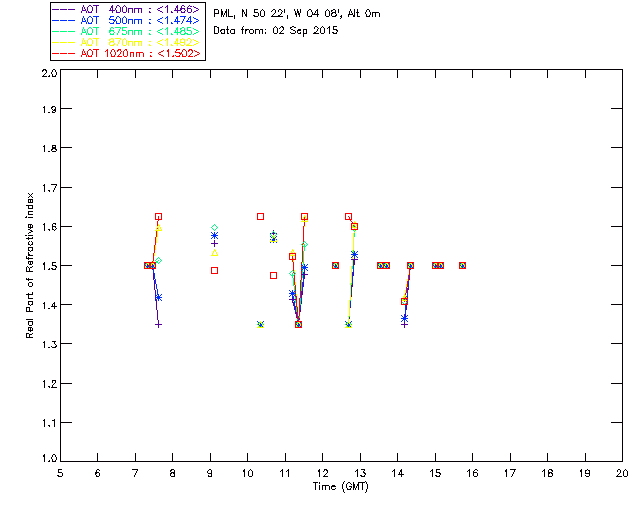Click the 17 tick label on time axis
This screenshot has width=640, height=512.
(510, 473)
